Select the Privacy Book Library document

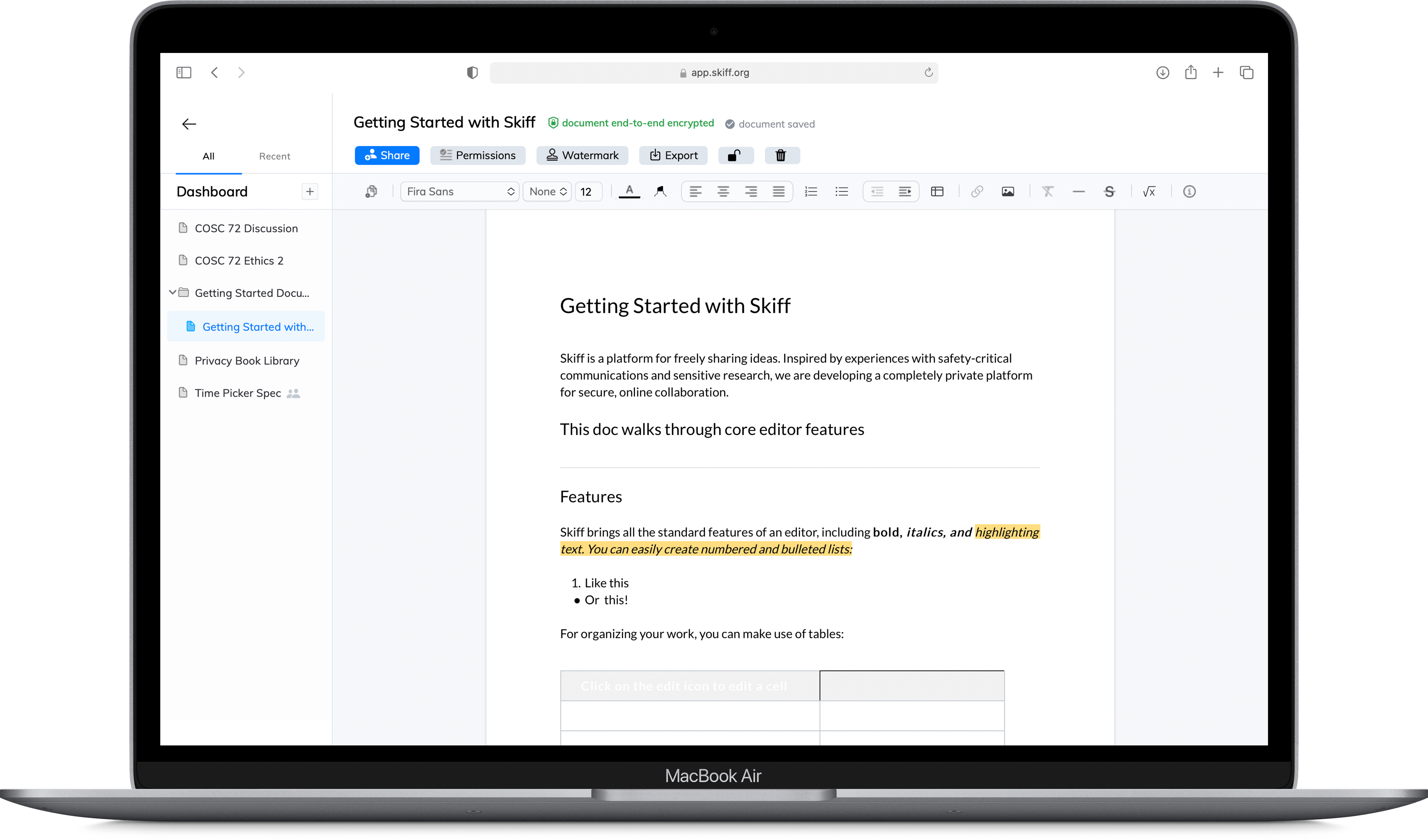pyautogui.click(x=247, y=360)
